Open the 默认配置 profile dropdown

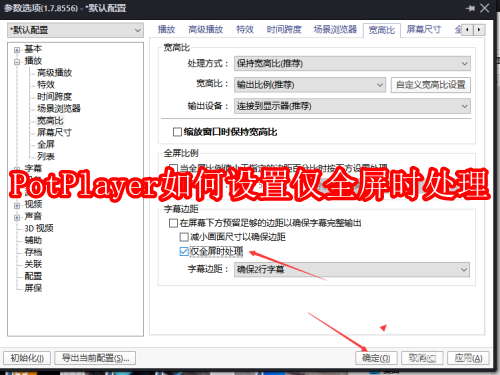pos(75,30)
